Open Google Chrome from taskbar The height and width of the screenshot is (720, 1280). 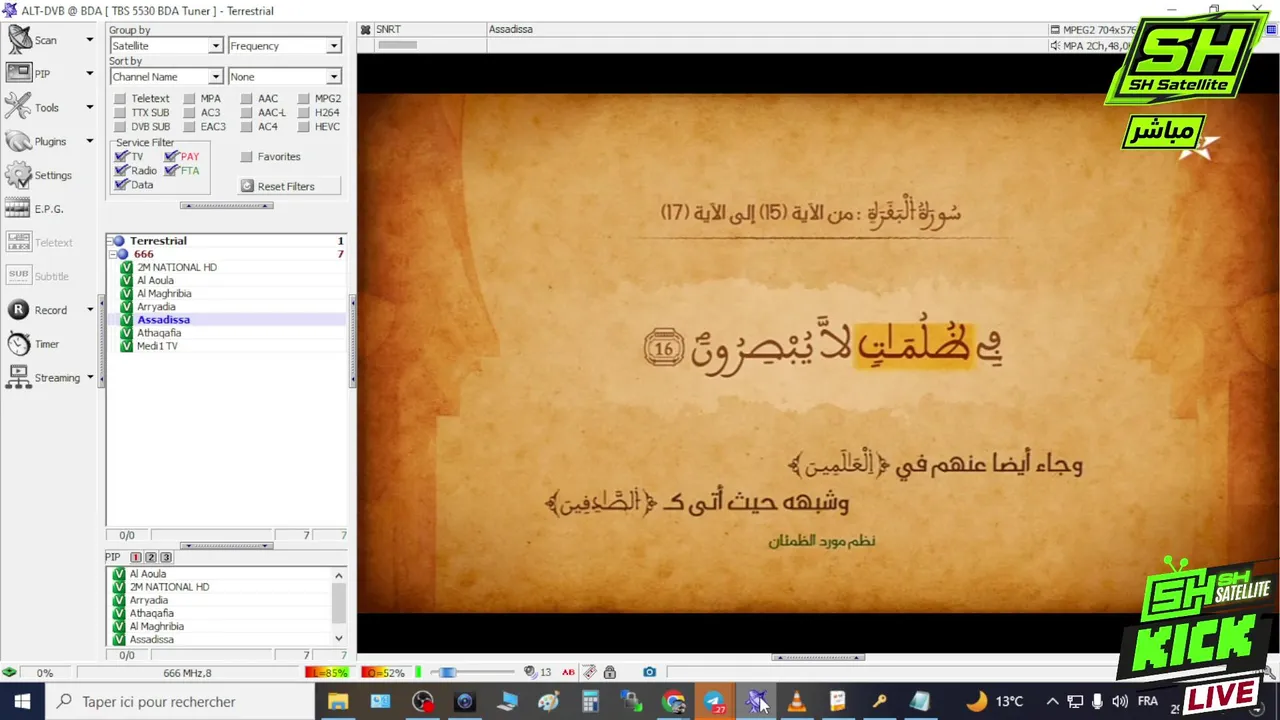(x=674, y=702)
